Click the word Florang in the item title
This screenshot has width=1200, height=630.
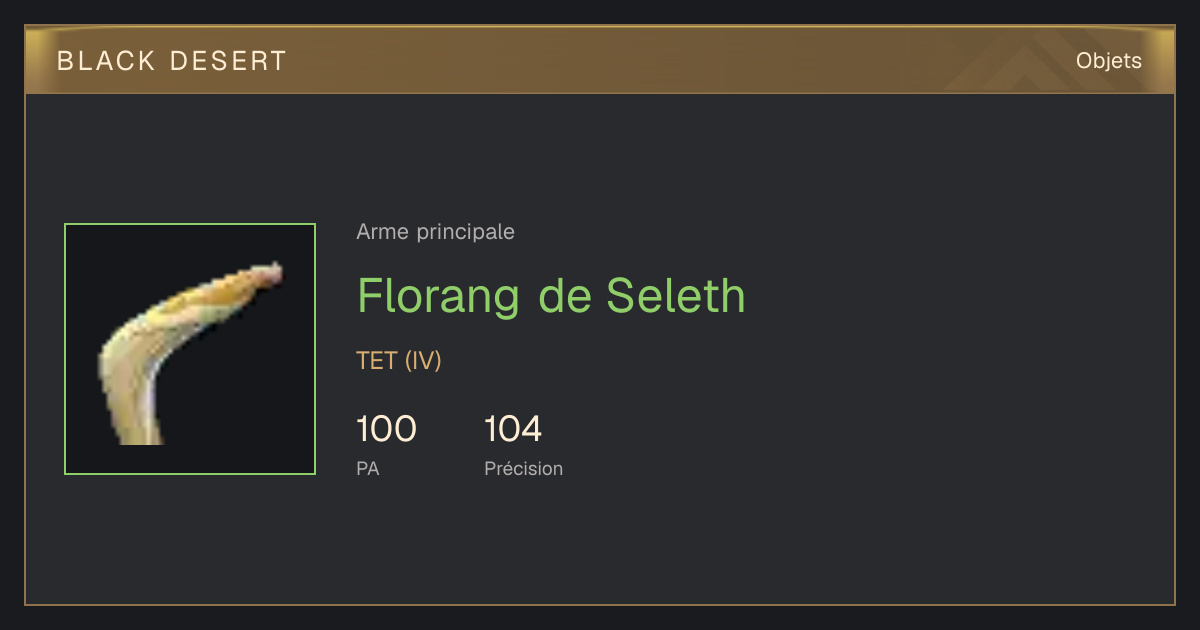[x=439, y=297]
